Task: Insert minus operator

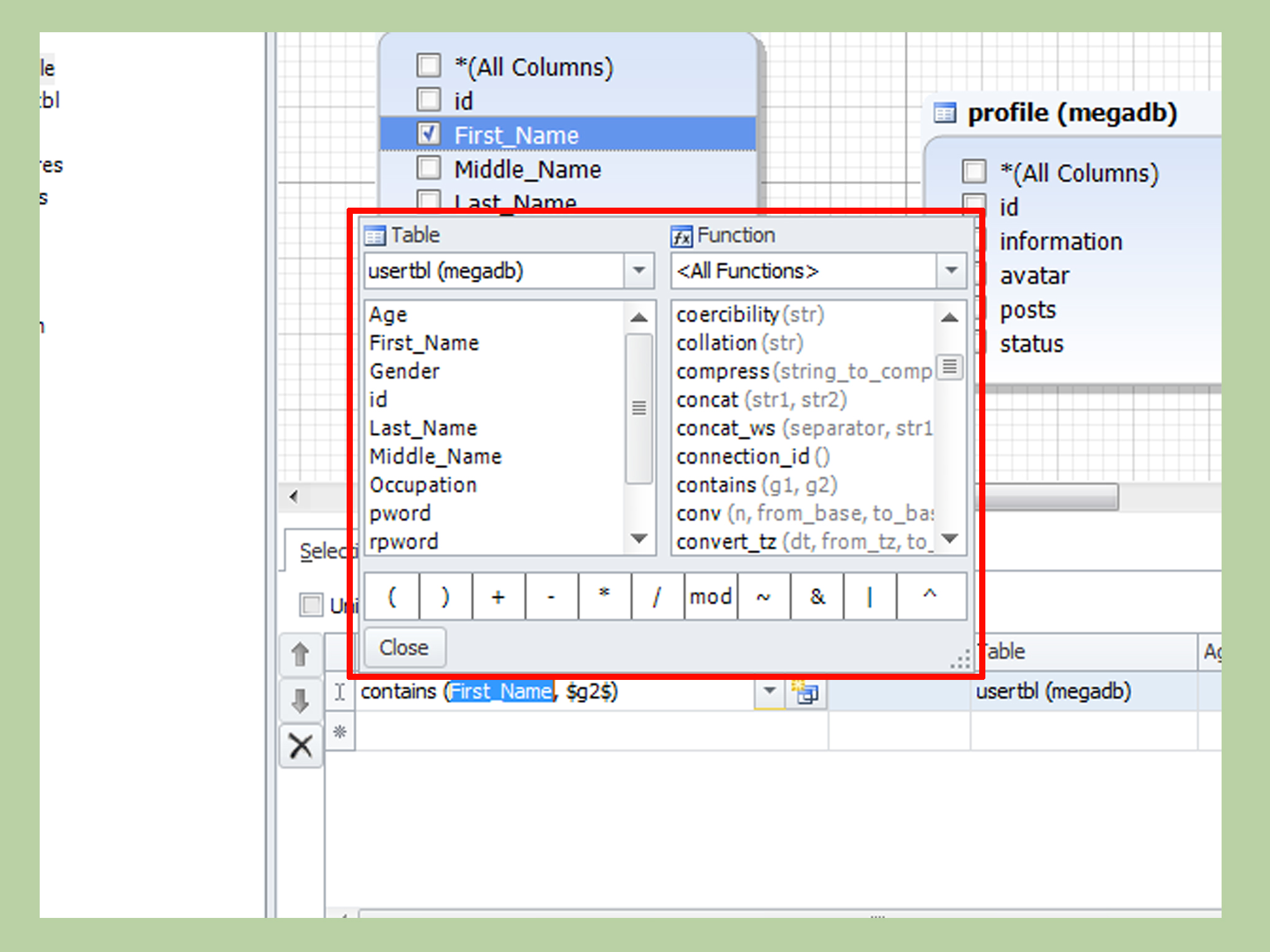Action: point(551,597)
